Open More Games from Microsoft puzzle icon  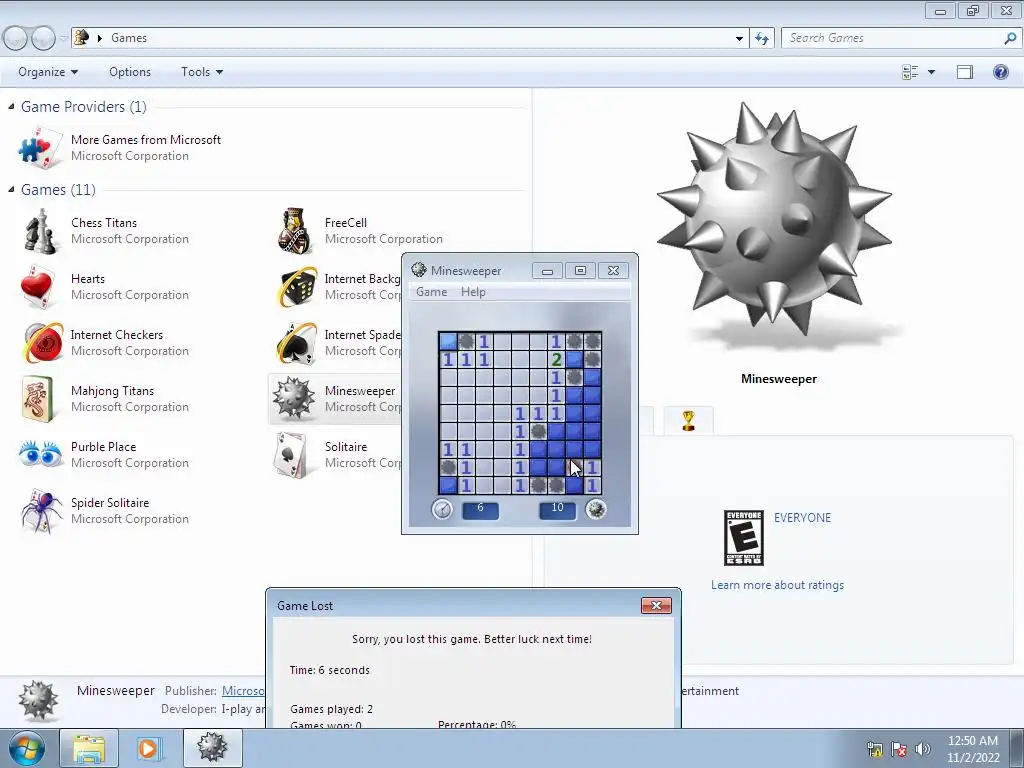pos(40,148)
